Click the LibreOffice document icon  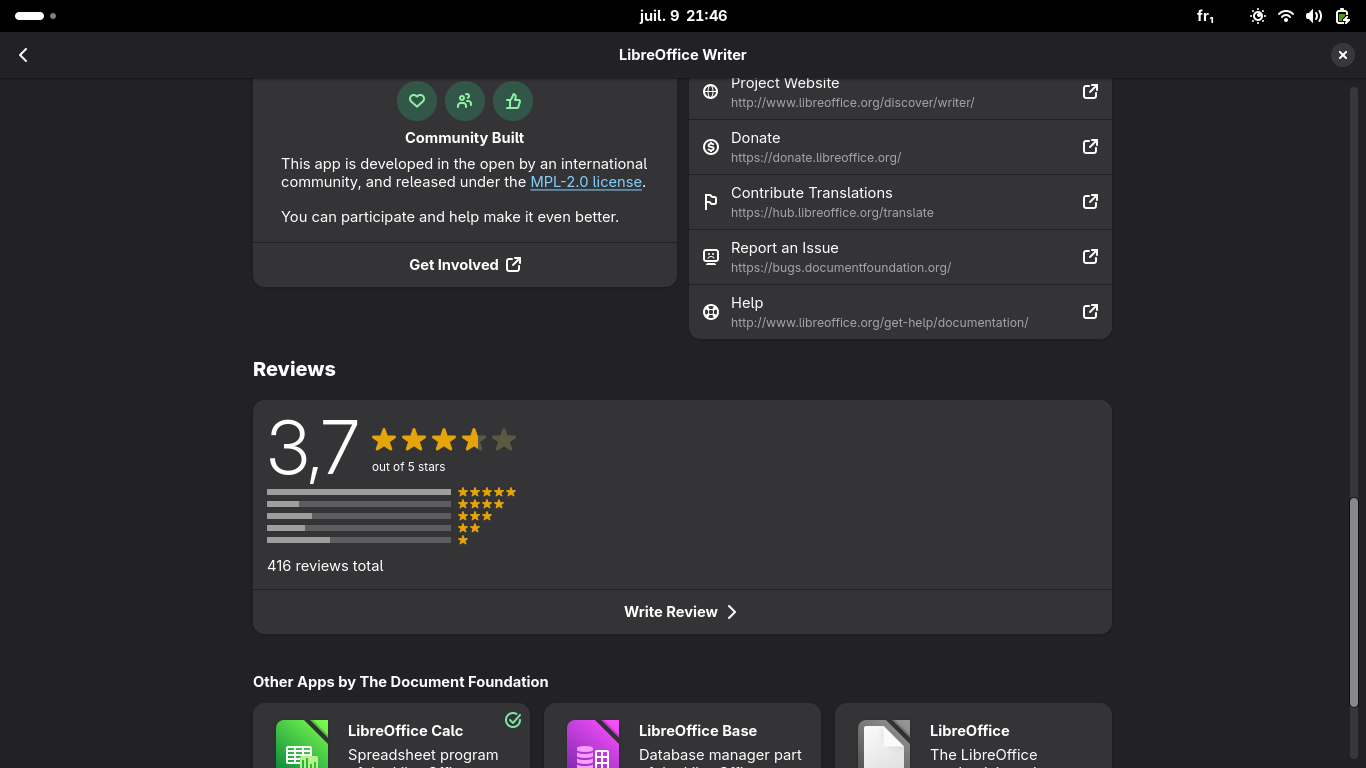[884, 745]
